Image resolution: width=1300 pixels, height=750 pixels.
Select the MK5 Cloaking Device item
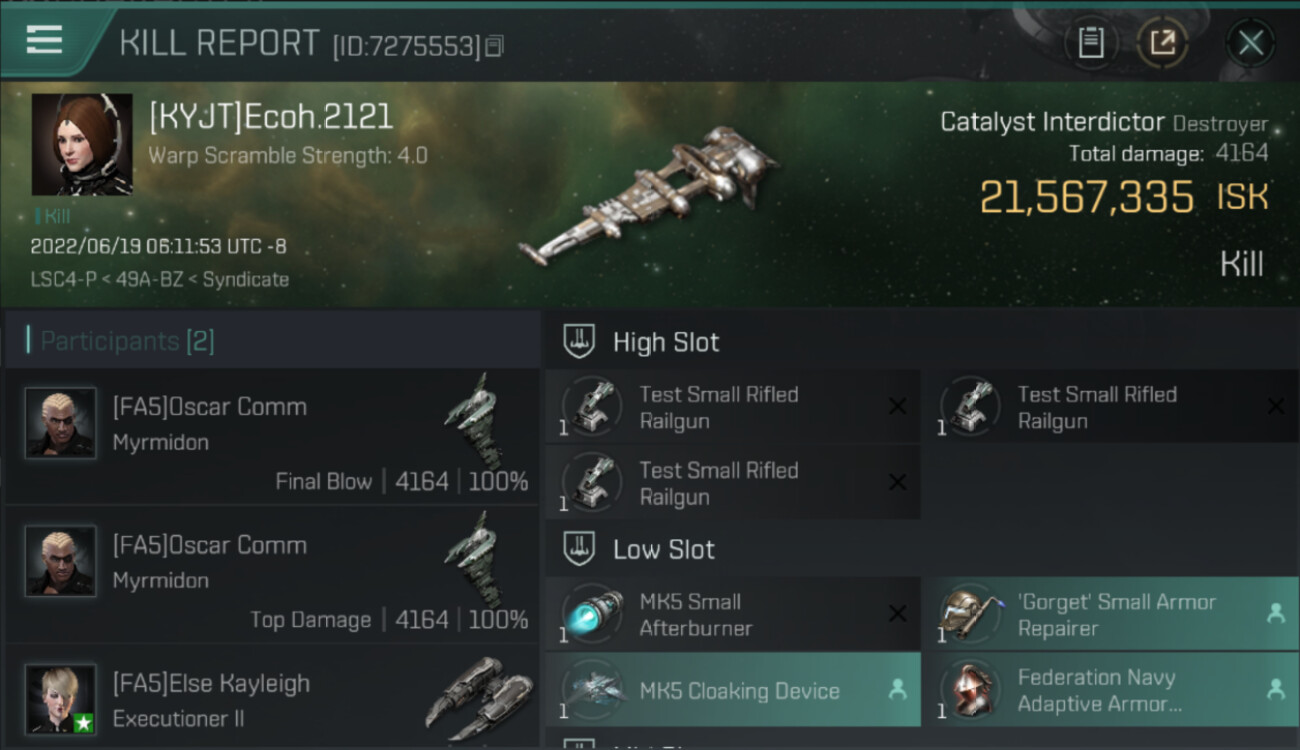click(732, 690)
